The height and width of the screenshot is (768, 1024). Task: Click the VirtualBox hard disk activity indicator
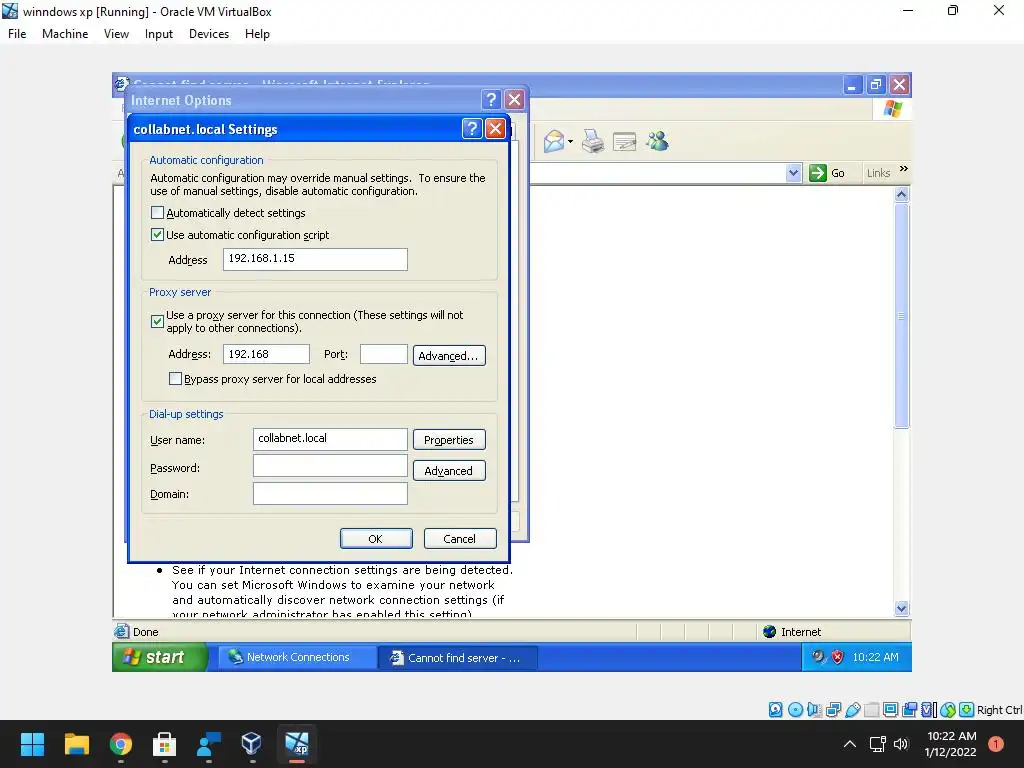pos(775,710)
